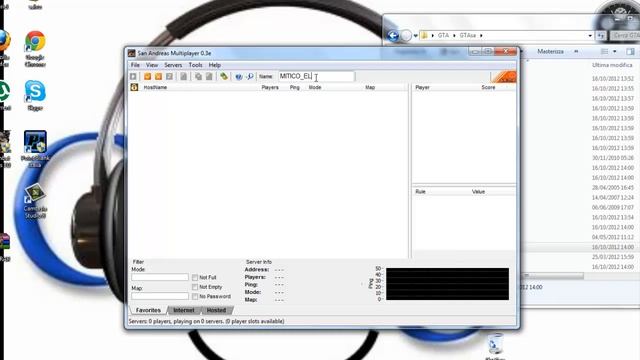Click the orange SA-MP logo in toolbar
The image size is (640, 360).
pos(504,76)
